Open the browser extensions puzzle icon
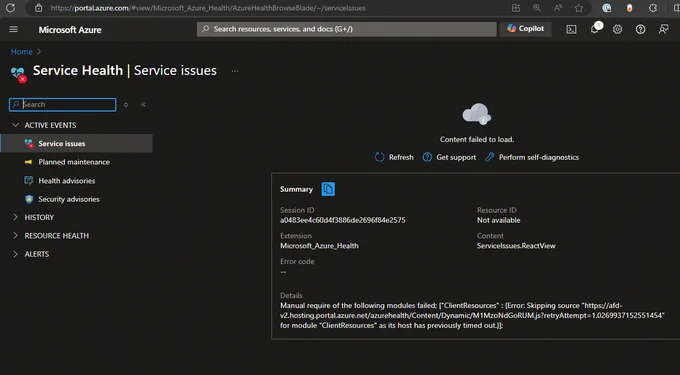The image size is (680, 375). (x=653, y=8)
